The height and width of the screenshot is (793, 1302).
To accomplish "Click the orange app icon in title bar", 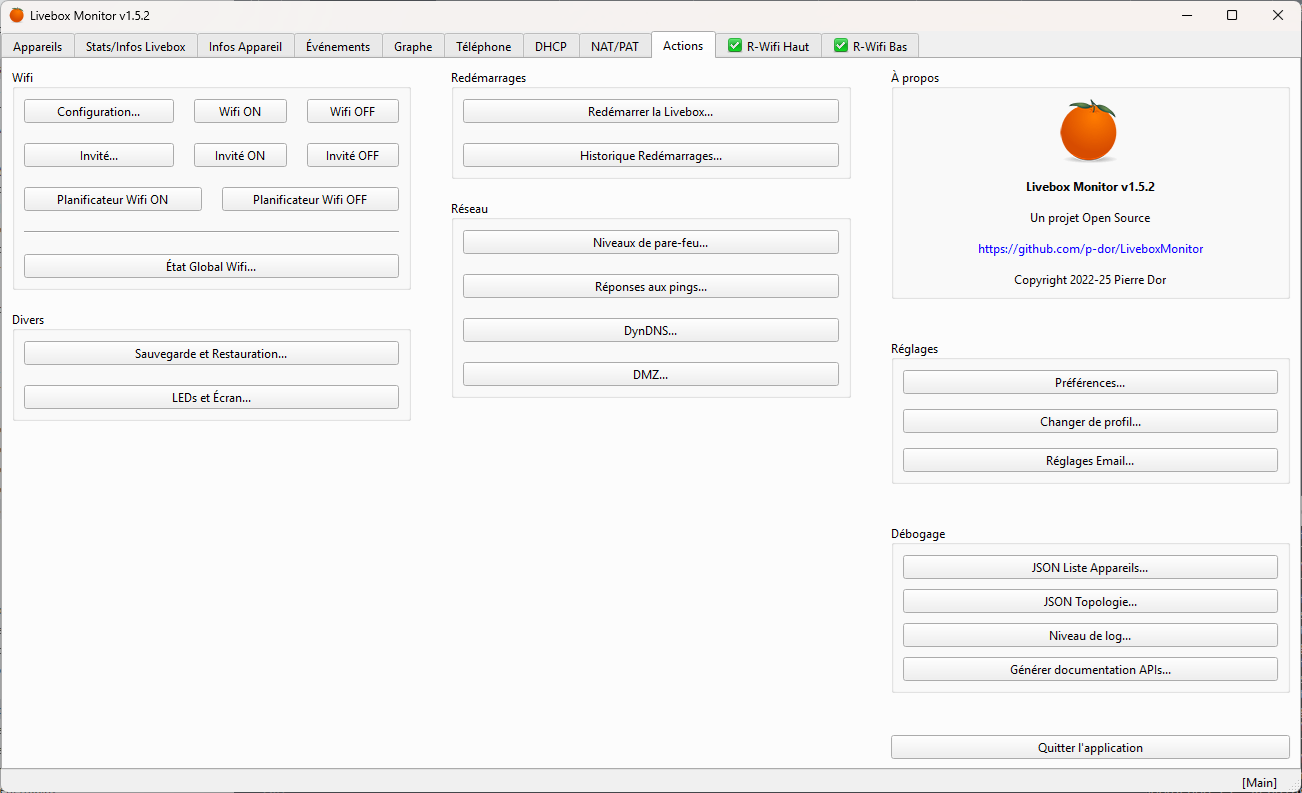I will point(17,15).
